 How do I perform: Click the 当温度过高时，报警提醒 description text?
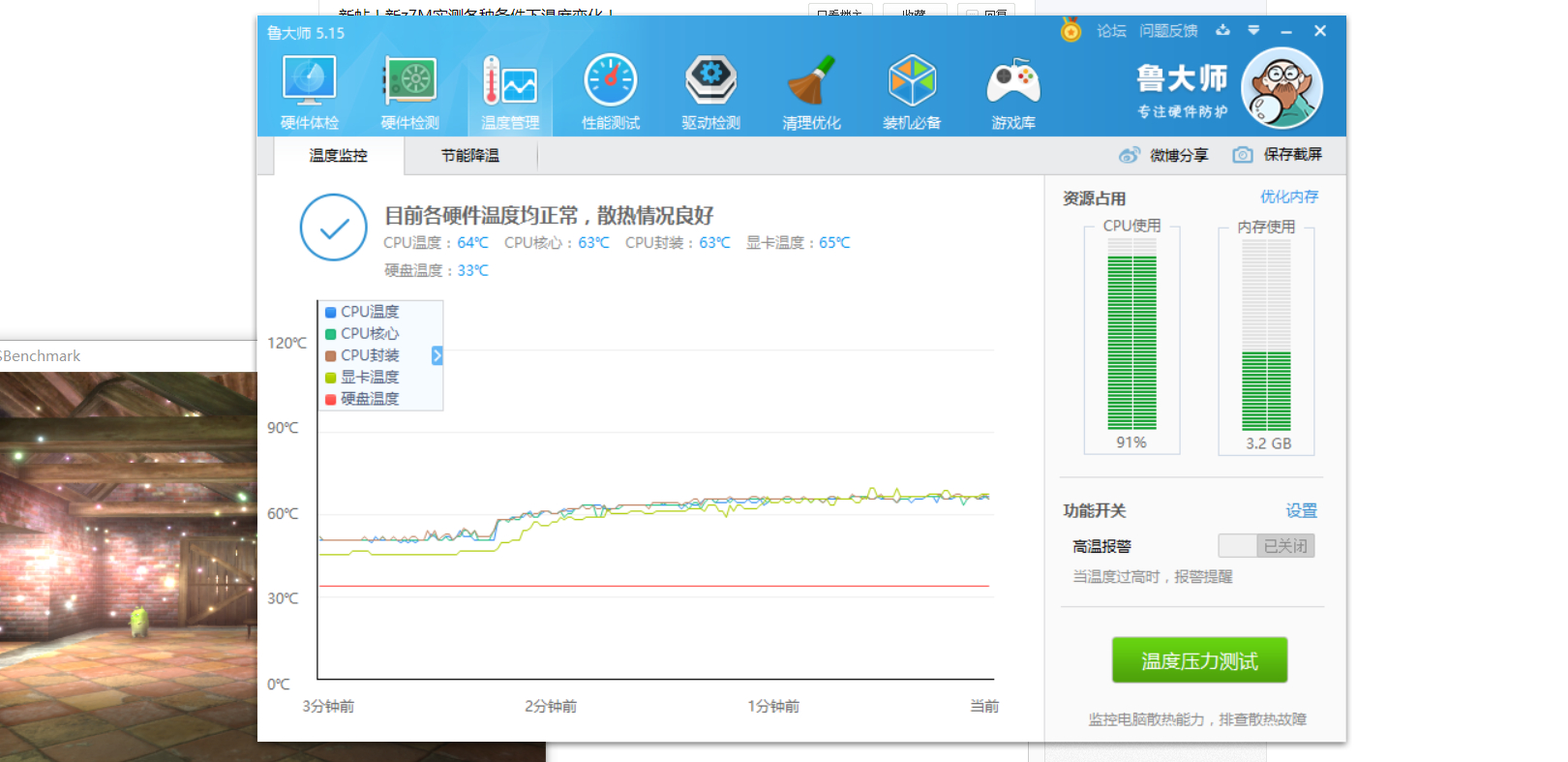(1153, 577)
